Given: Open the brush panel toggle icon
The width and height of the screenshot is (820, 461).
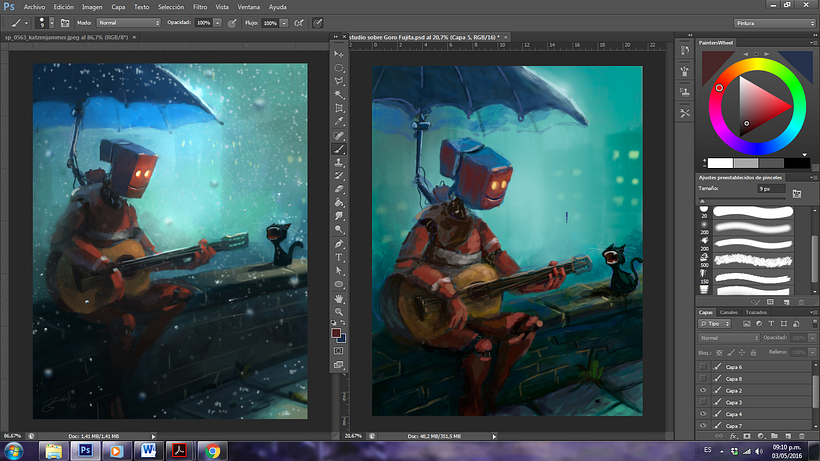Looking at the screenshot, I should 65,23.
